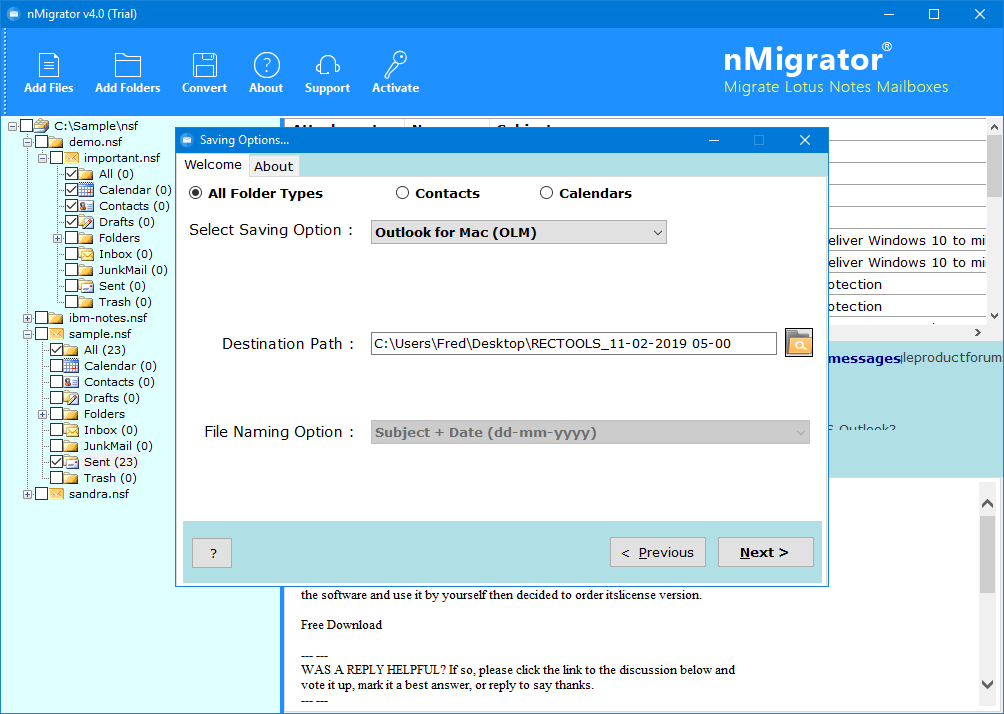Collapse the sample.nsf tree node
This screenshot has height=714, width=1004.
(x=27, y=334)
